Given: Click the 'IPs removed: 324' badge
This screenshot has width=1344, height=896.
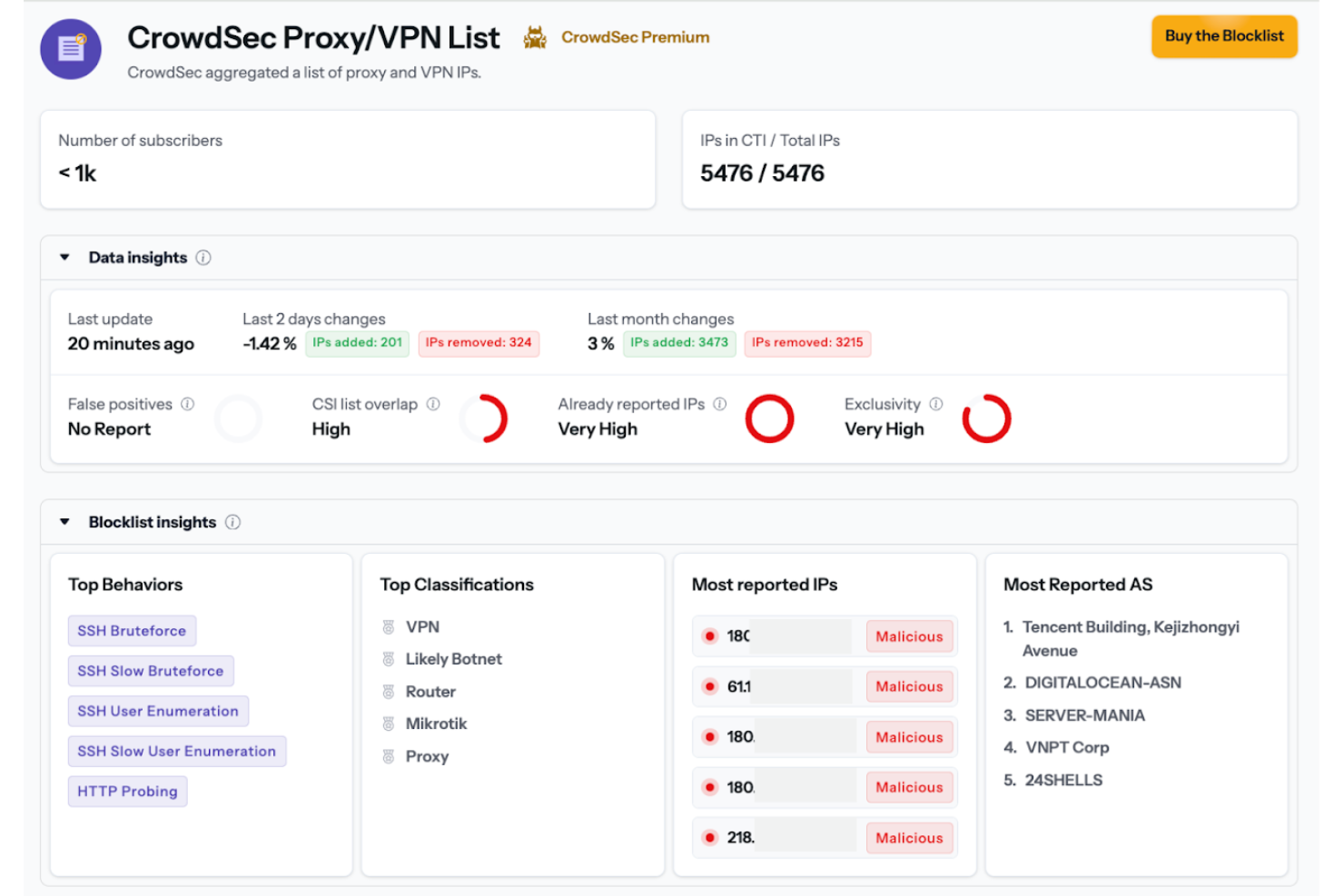Looking at the screenshot, I should pyautogui.click(x=479, y=343).
